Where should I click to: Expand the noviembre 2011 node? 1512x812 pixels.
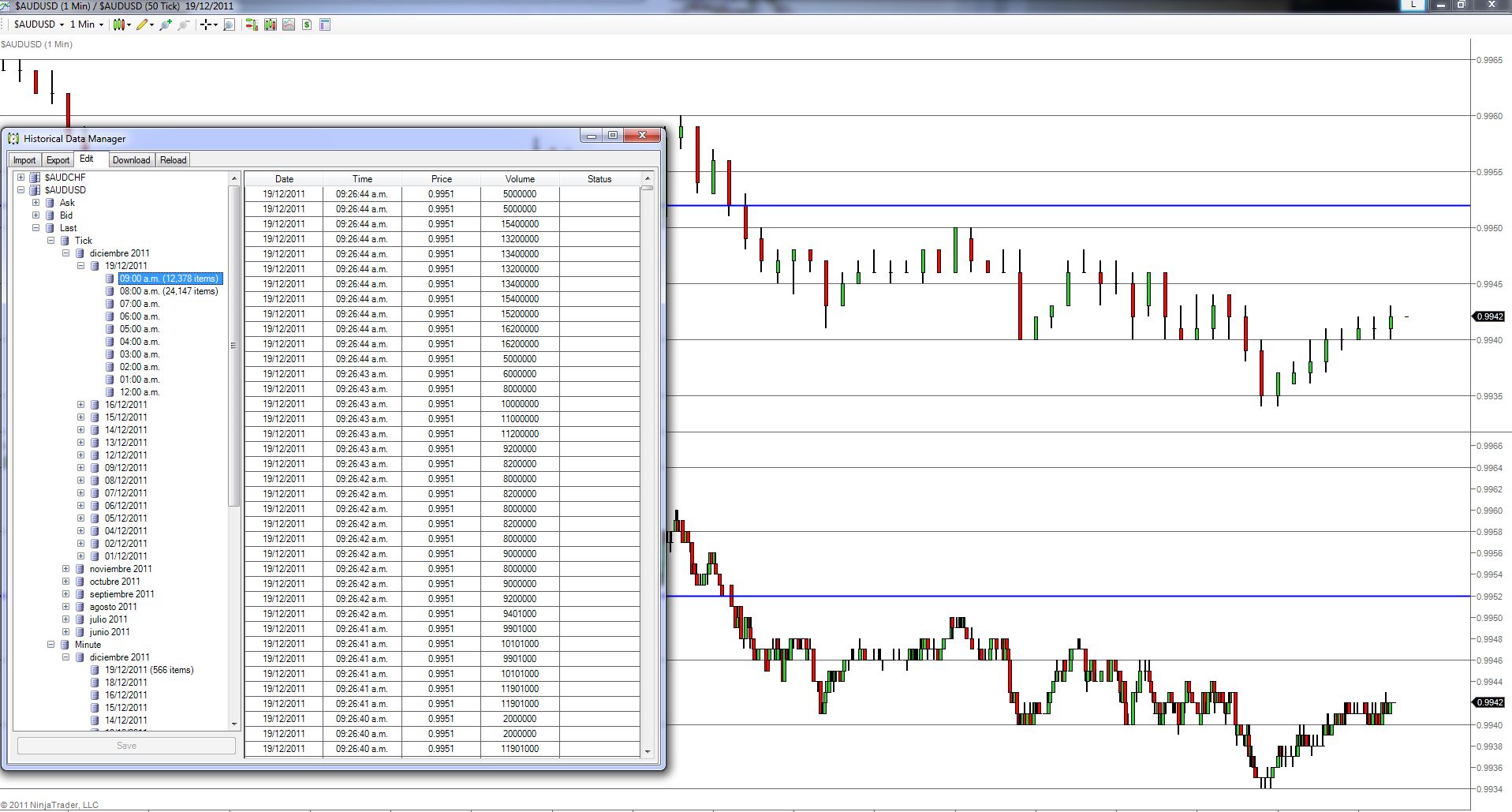coord(65,569)
